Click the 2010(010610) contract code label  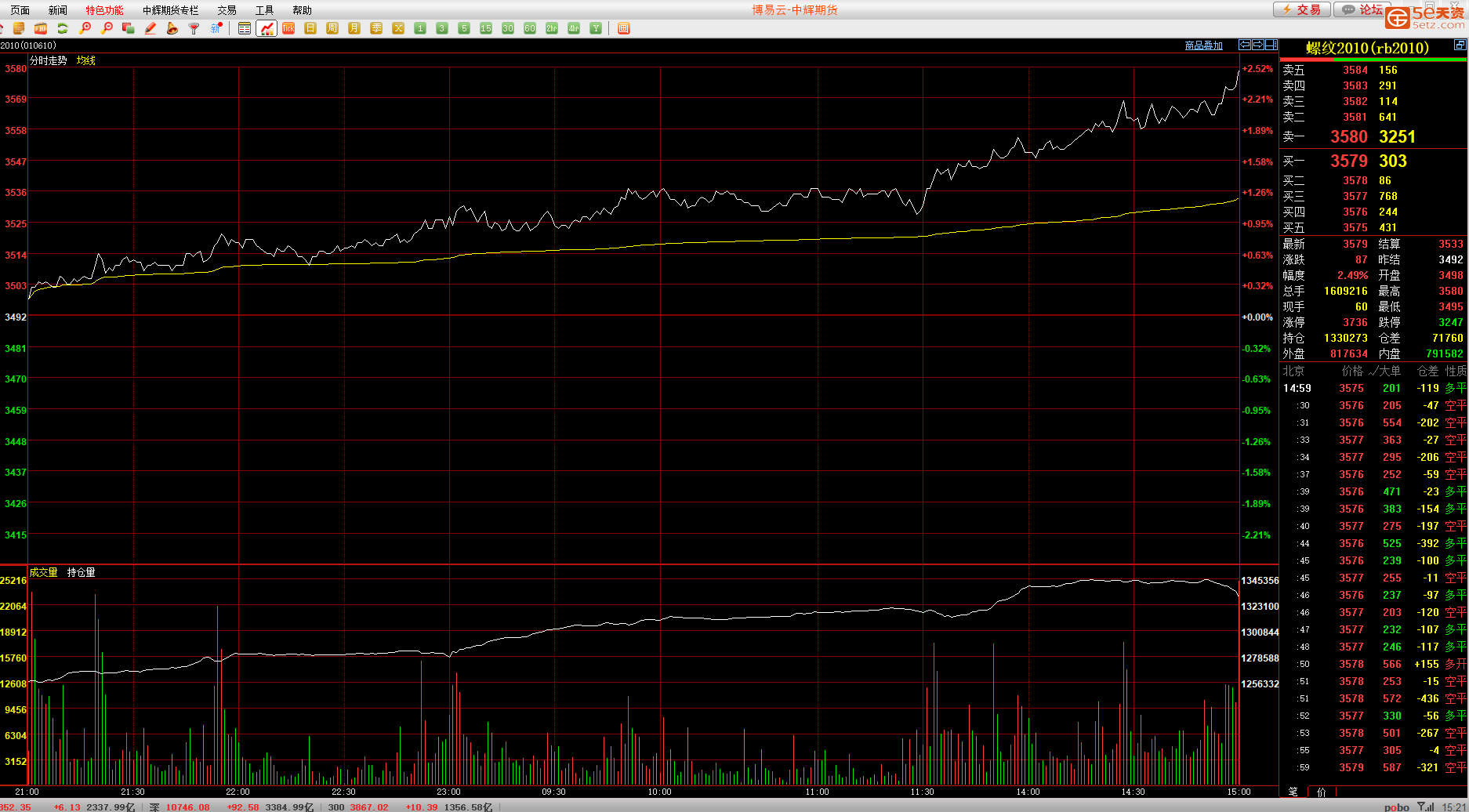coord(28,45)
